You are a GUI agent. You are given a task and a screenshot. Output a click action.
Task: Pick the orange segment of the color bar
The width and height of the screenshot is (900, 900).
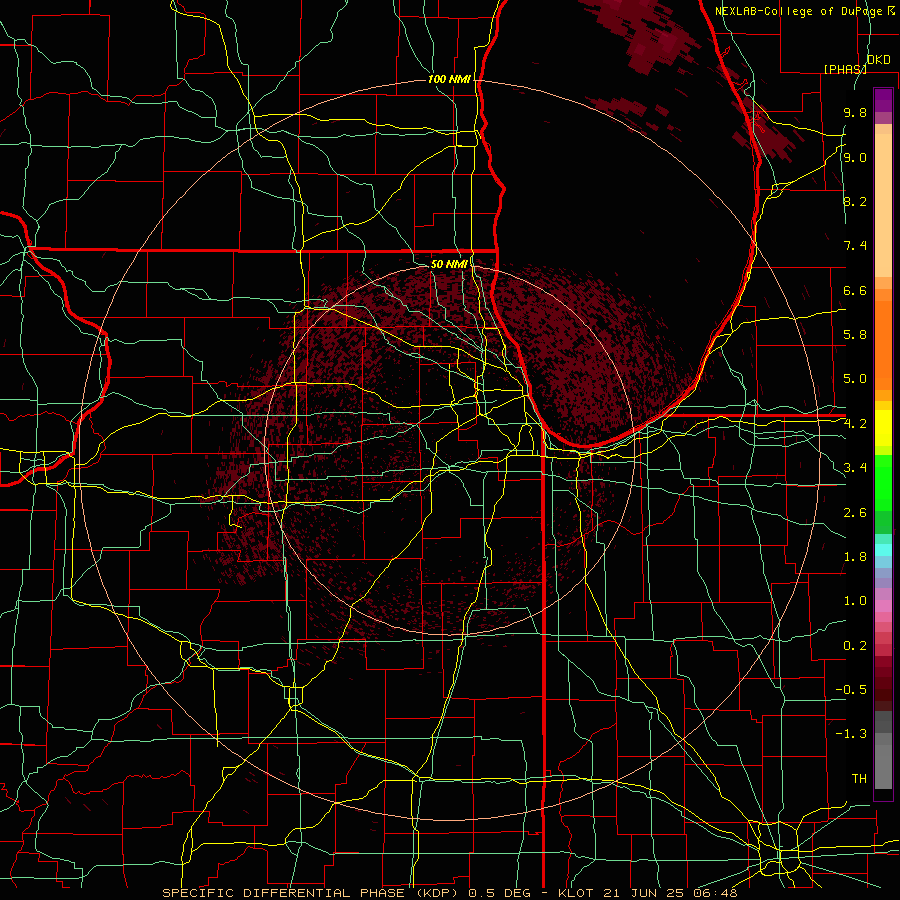[883, 344]
